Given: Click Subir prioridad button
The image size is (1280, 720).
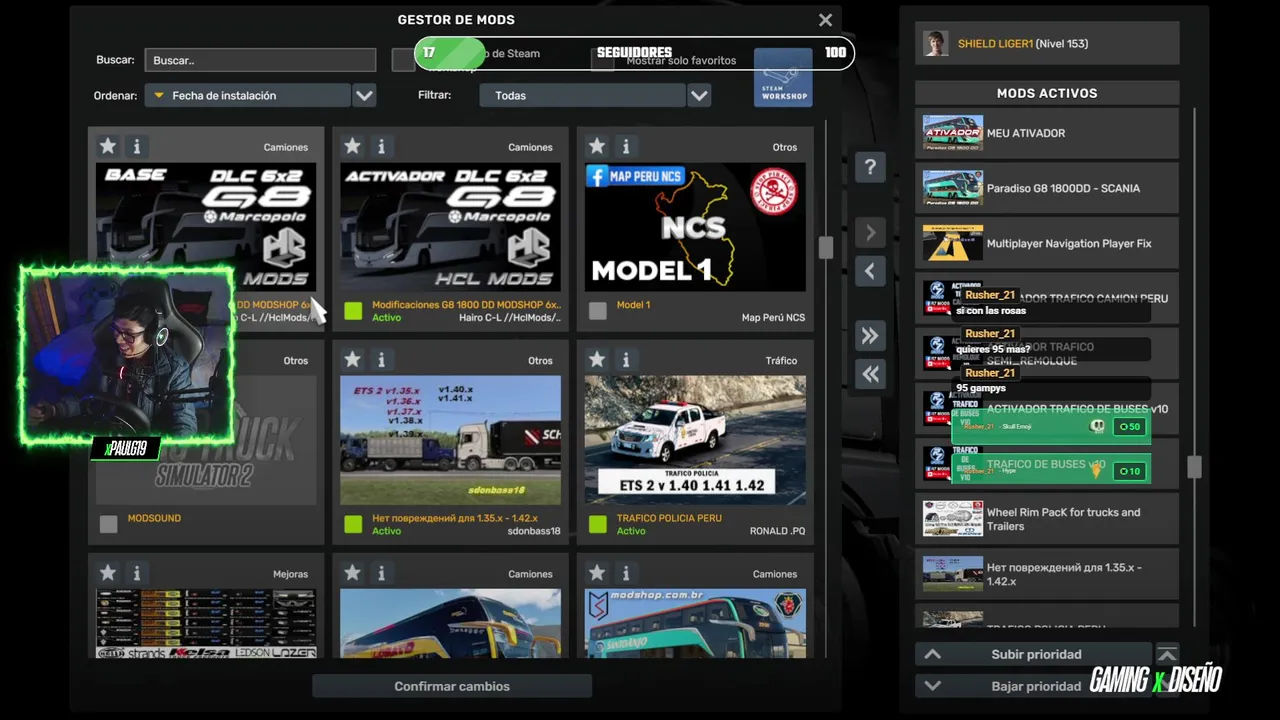Looking at the screenshot, I should (1036, 654).
